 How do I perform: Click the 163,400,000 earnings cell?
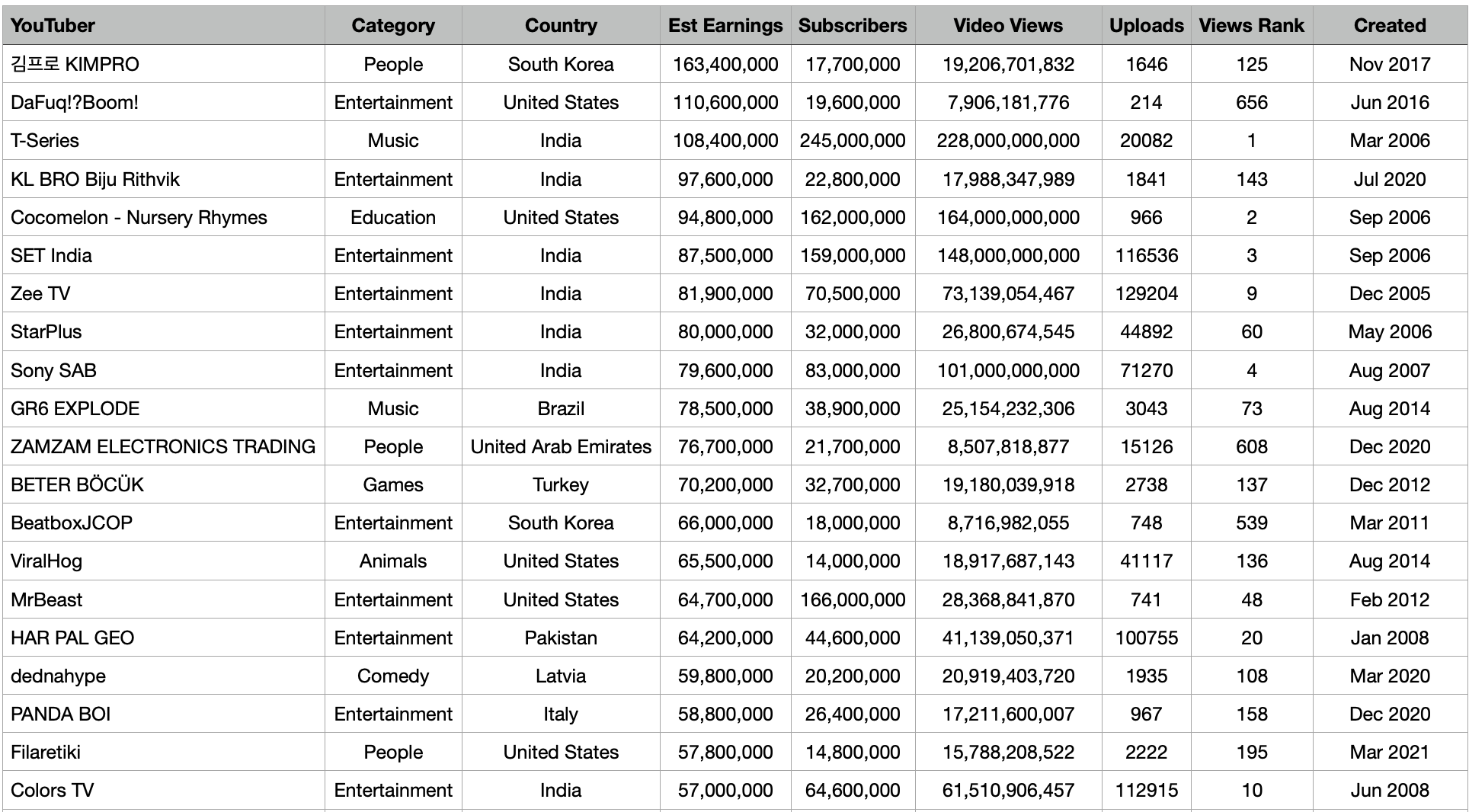725,64
